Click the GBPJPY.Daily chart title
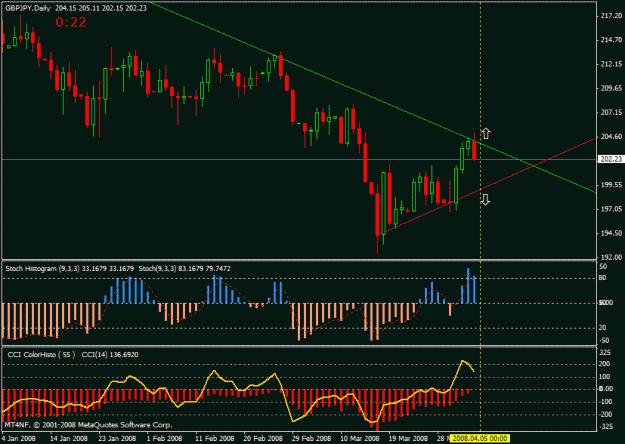The image size is (625, 444). (x=28, y=8)
